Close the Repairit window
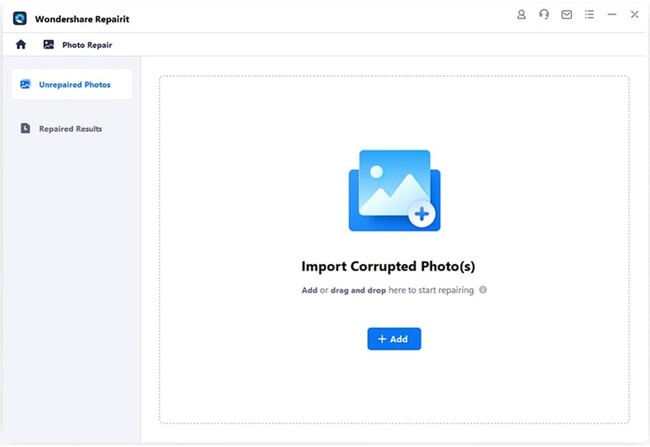 click(x=634, y=15)
